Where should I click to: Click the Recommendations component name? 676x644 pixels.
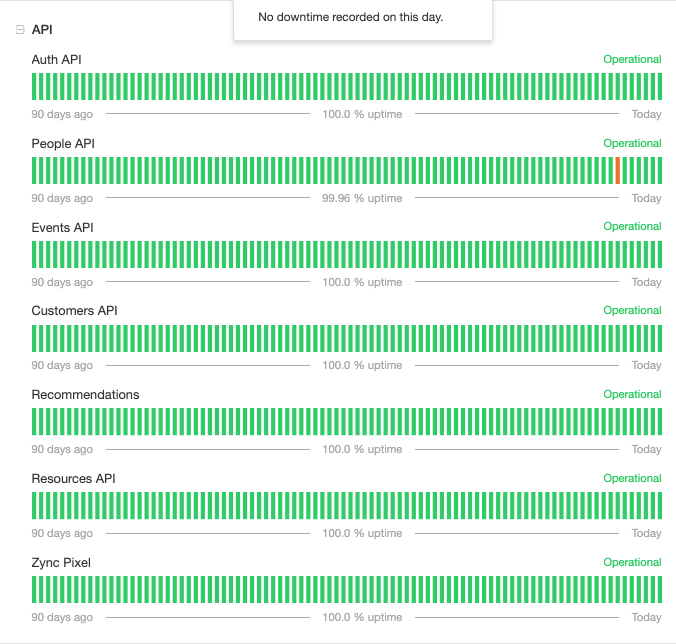click(85, 395)
